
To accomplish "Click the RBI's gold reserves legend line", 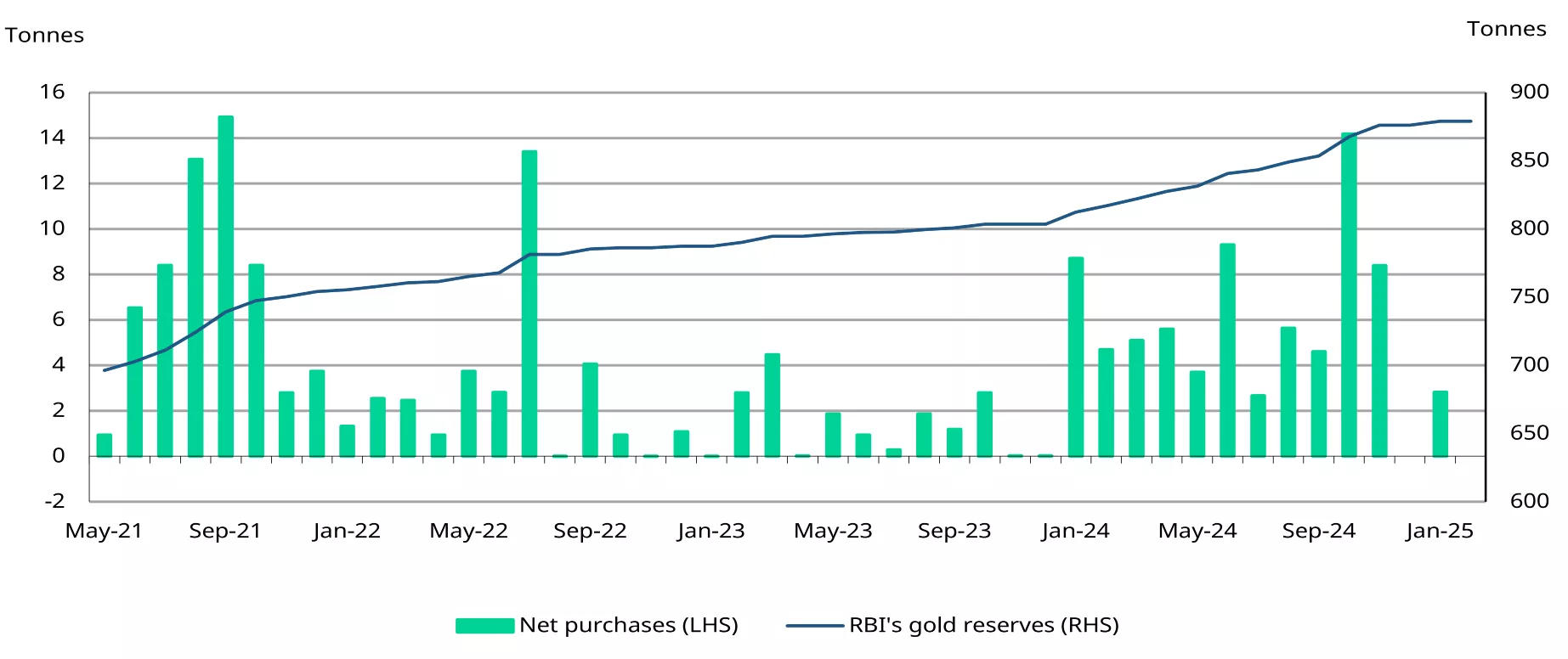I will coord(815,626).
